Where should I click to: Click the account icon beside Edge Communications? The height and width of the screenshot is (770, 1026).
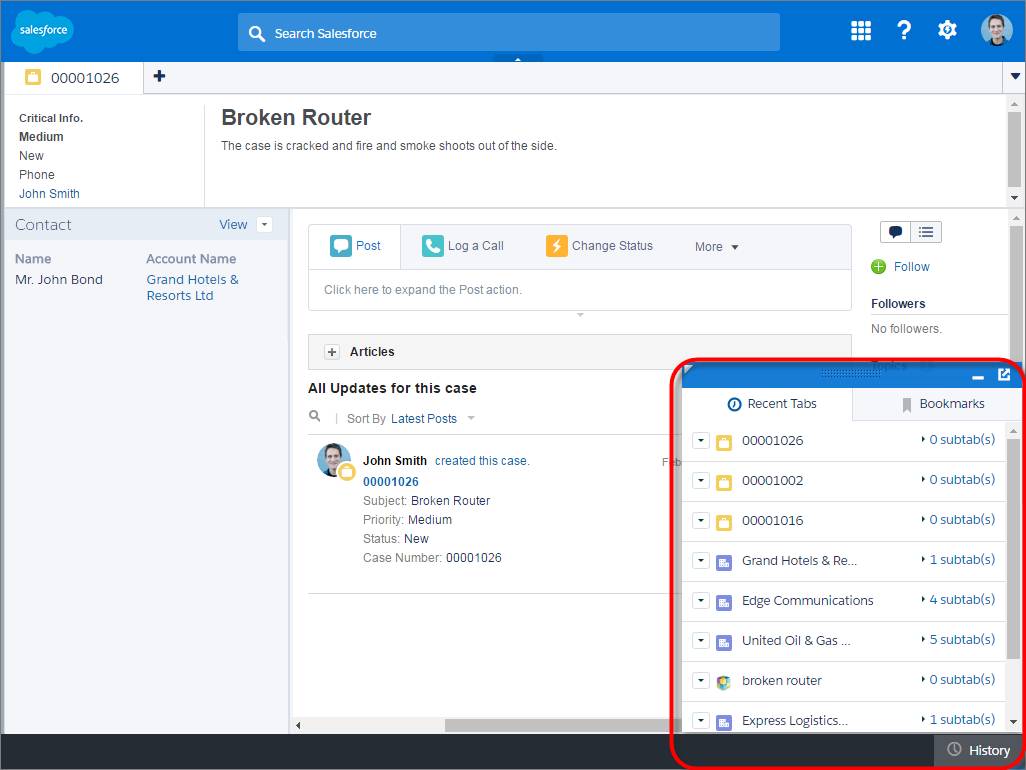pos(724,602)
